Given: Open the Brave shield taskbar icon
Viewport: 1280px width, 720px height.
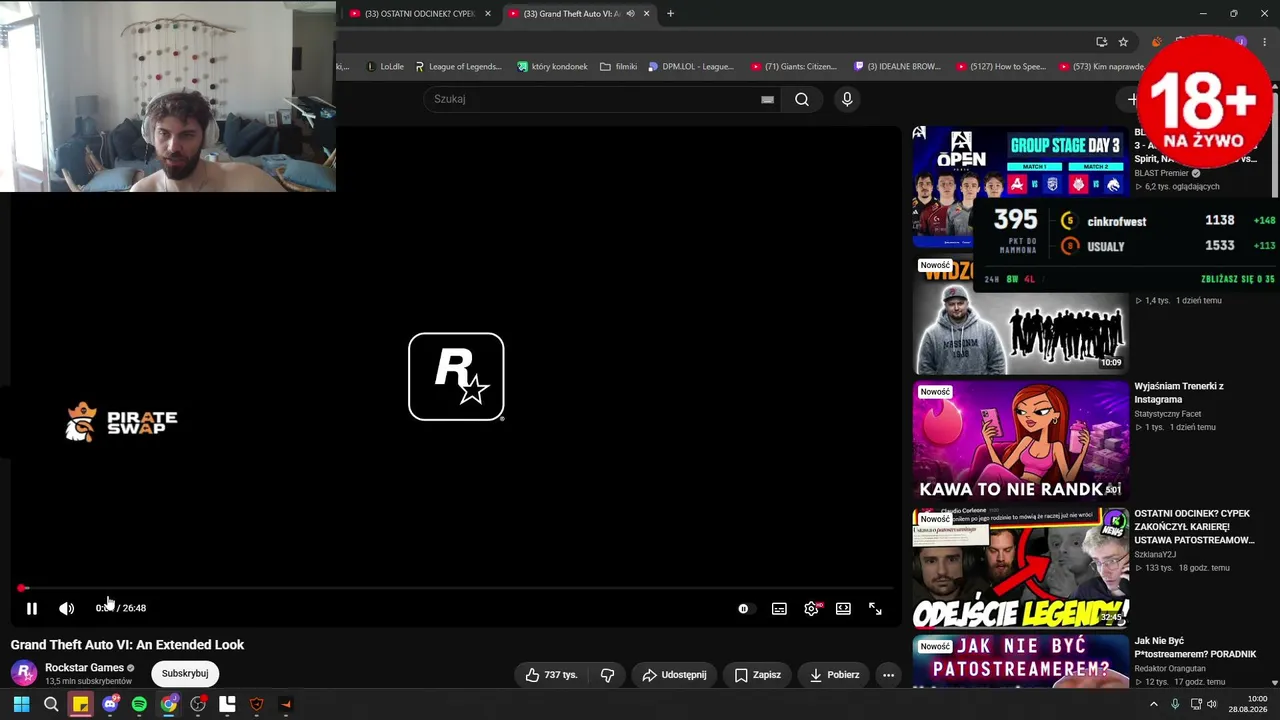Looking at the screenshot, I should [257, 704].
